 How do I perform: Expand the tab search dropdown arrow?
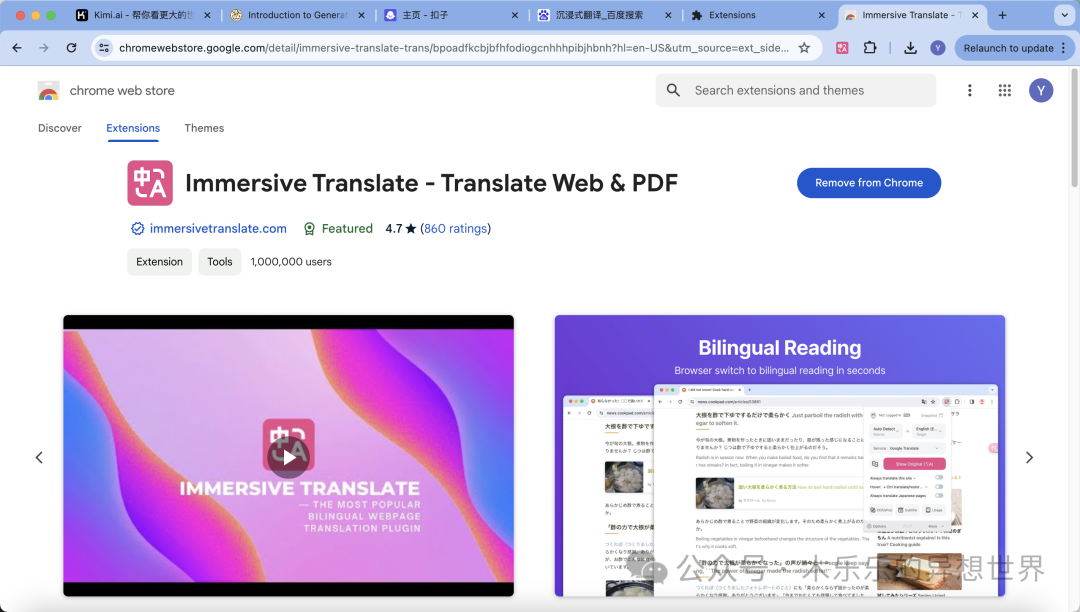1064,15
